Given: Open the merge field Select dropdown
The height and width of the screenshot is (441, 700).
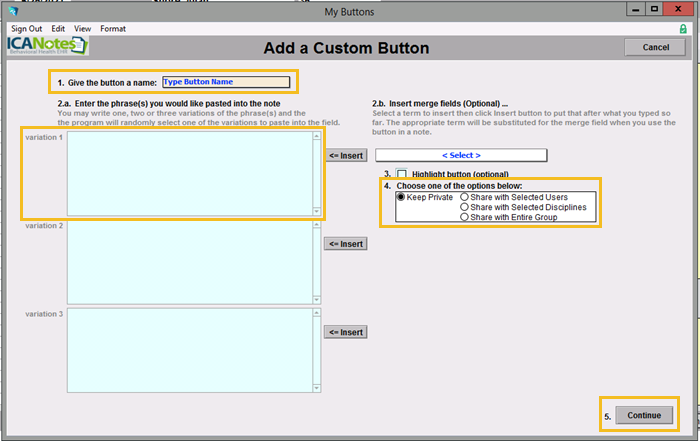Looking at the screenshot, I should pyautogui.click(x=461, y=155).
